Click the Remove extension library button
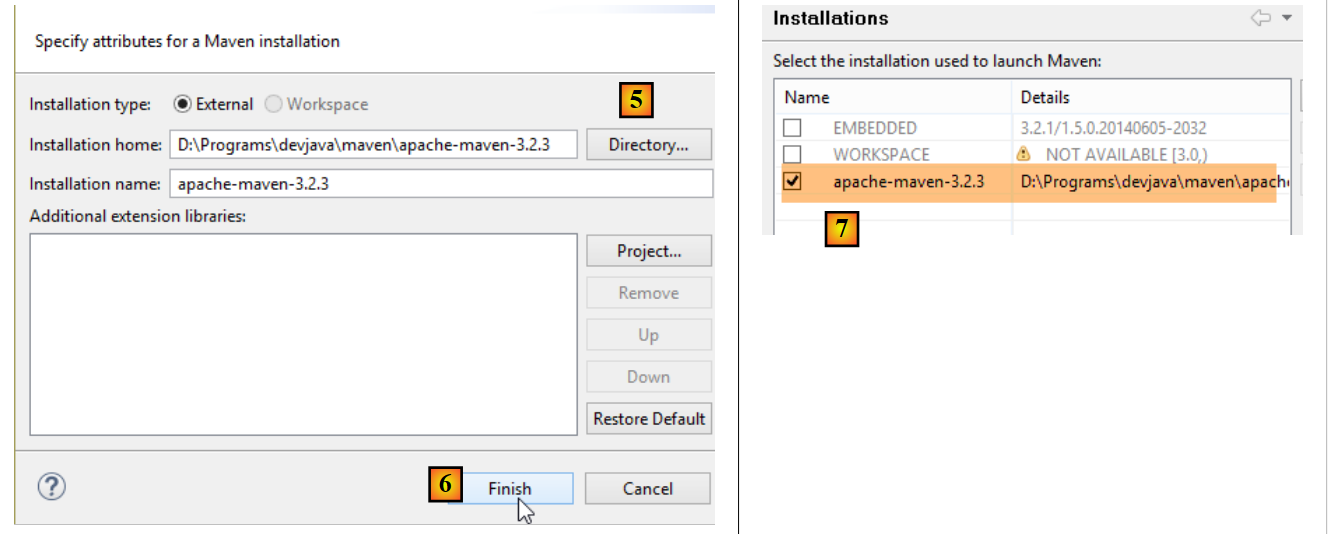The image size is (1333, 534). tap(648, 293)
